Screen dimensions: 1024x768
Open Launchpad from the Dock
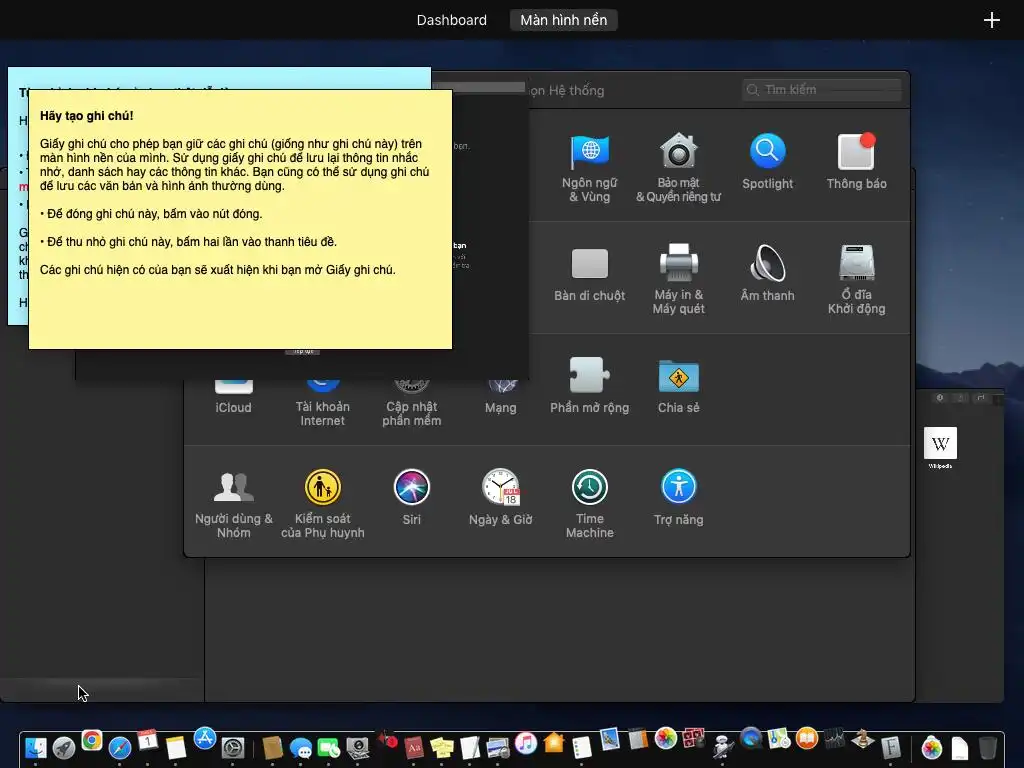(x=64, y=746)
